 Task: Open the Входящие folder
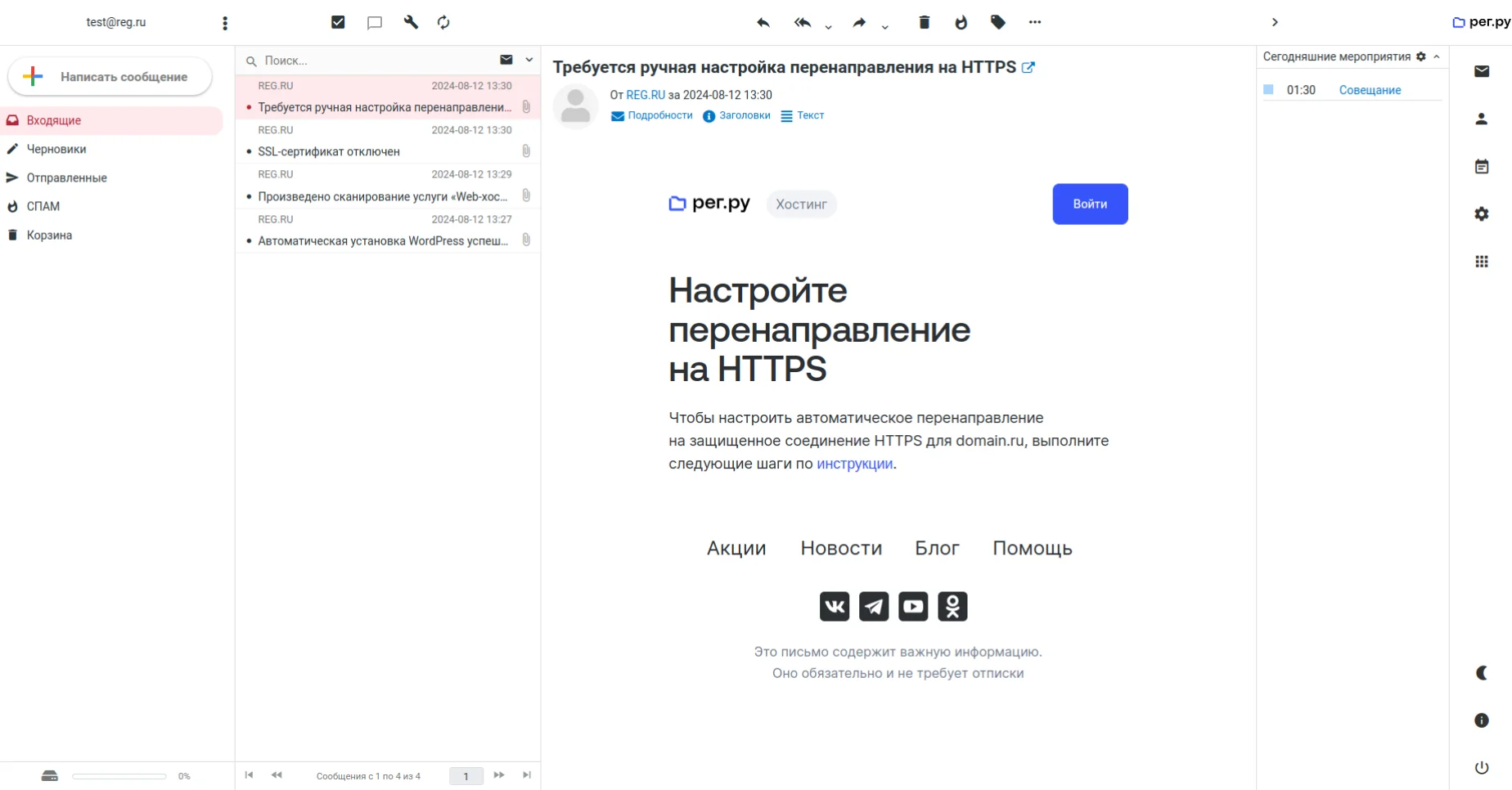pyautogui.click(x=111, y=120)
